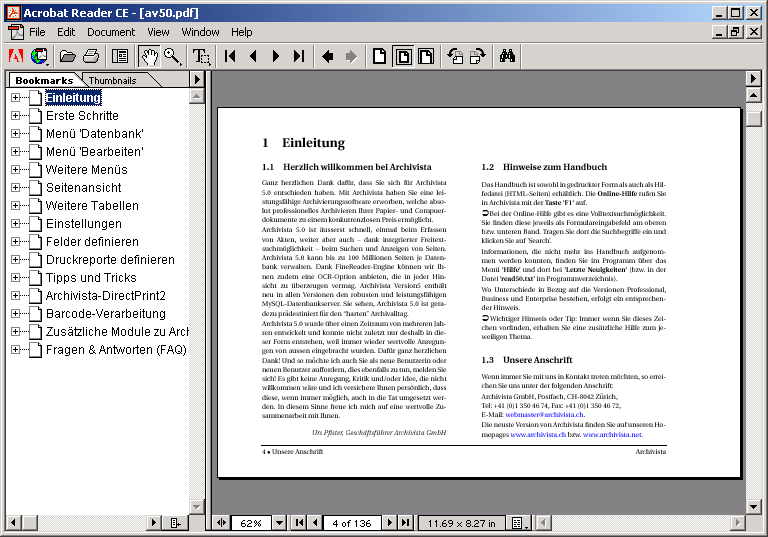Open the document pane arrow menu
The height and width of the screenshot is (537, 768).
pyautogui.click(x=753, y=78)
